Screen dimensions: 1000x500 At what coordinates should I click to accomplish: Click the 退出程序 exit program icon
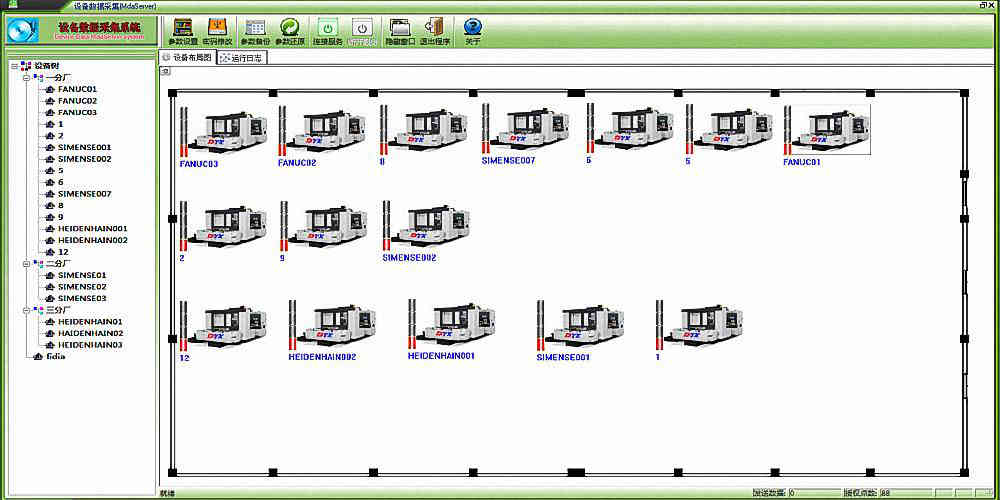point(435,27)
